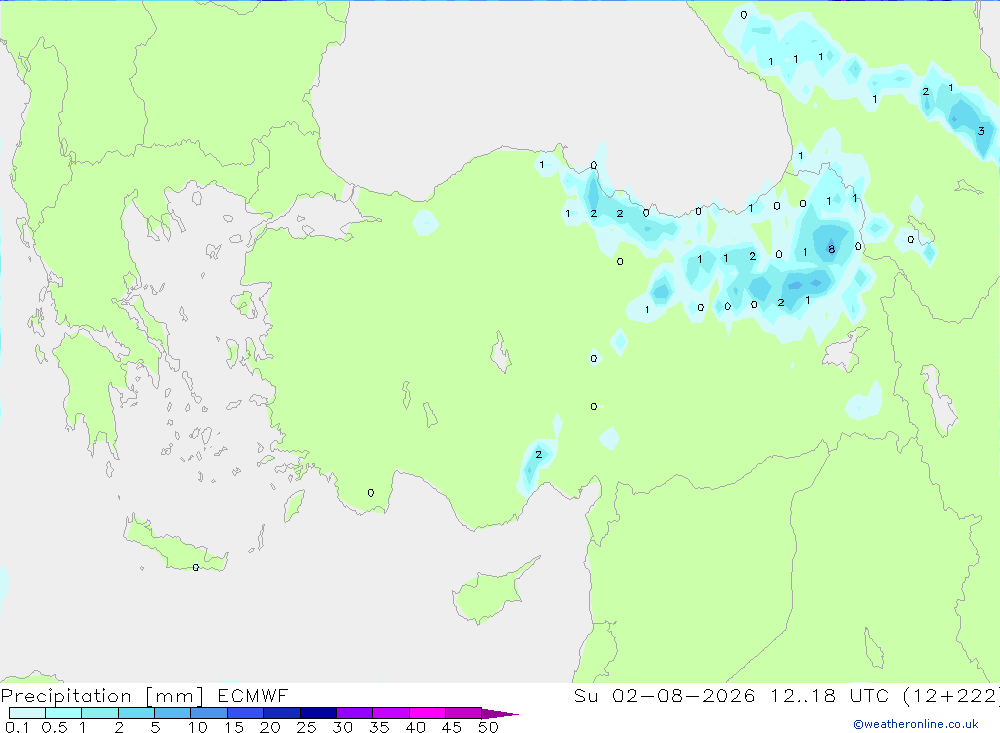This screenshot has height=733, width=1000.
Task: Click the legend tick label '25'
Action: pos(306,727)
